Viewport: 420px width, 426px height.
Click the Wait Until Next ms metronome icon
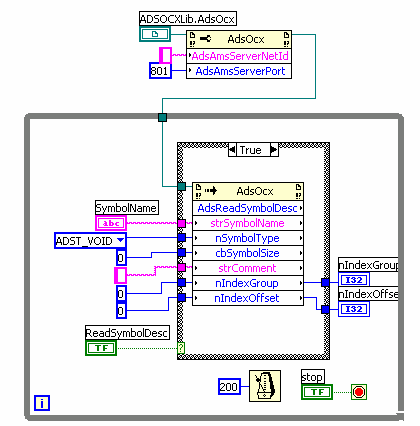pos(265,386)
